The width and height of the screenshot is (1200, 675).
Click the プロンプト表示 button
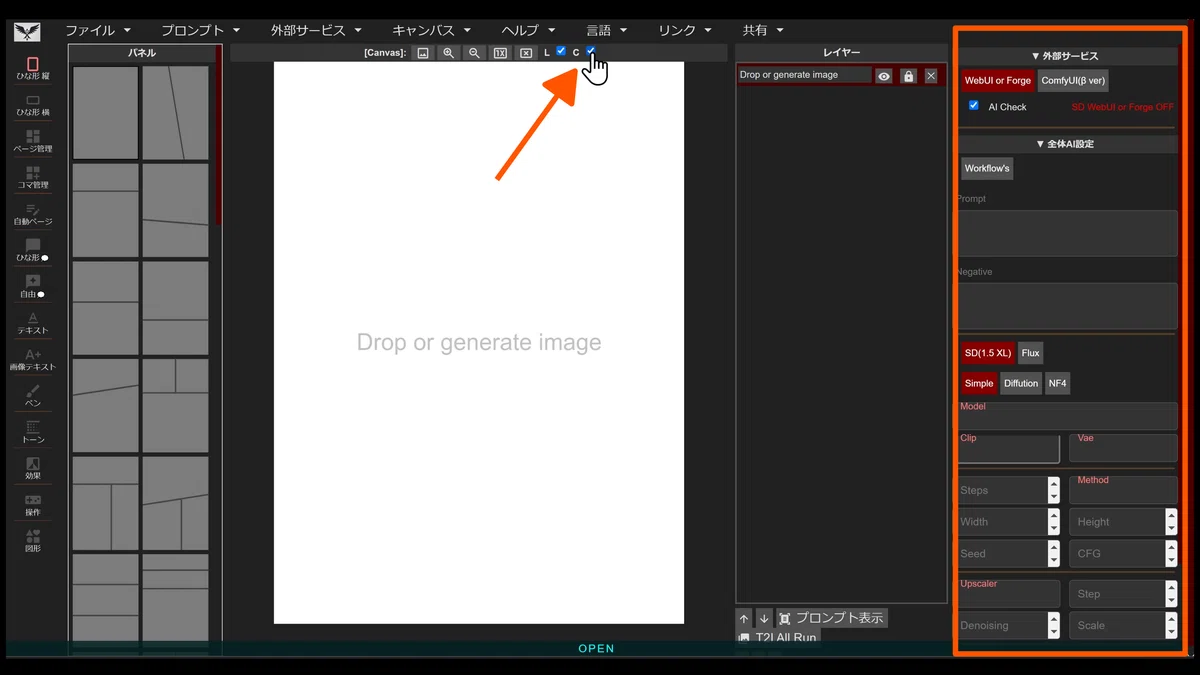click(831, 618)
